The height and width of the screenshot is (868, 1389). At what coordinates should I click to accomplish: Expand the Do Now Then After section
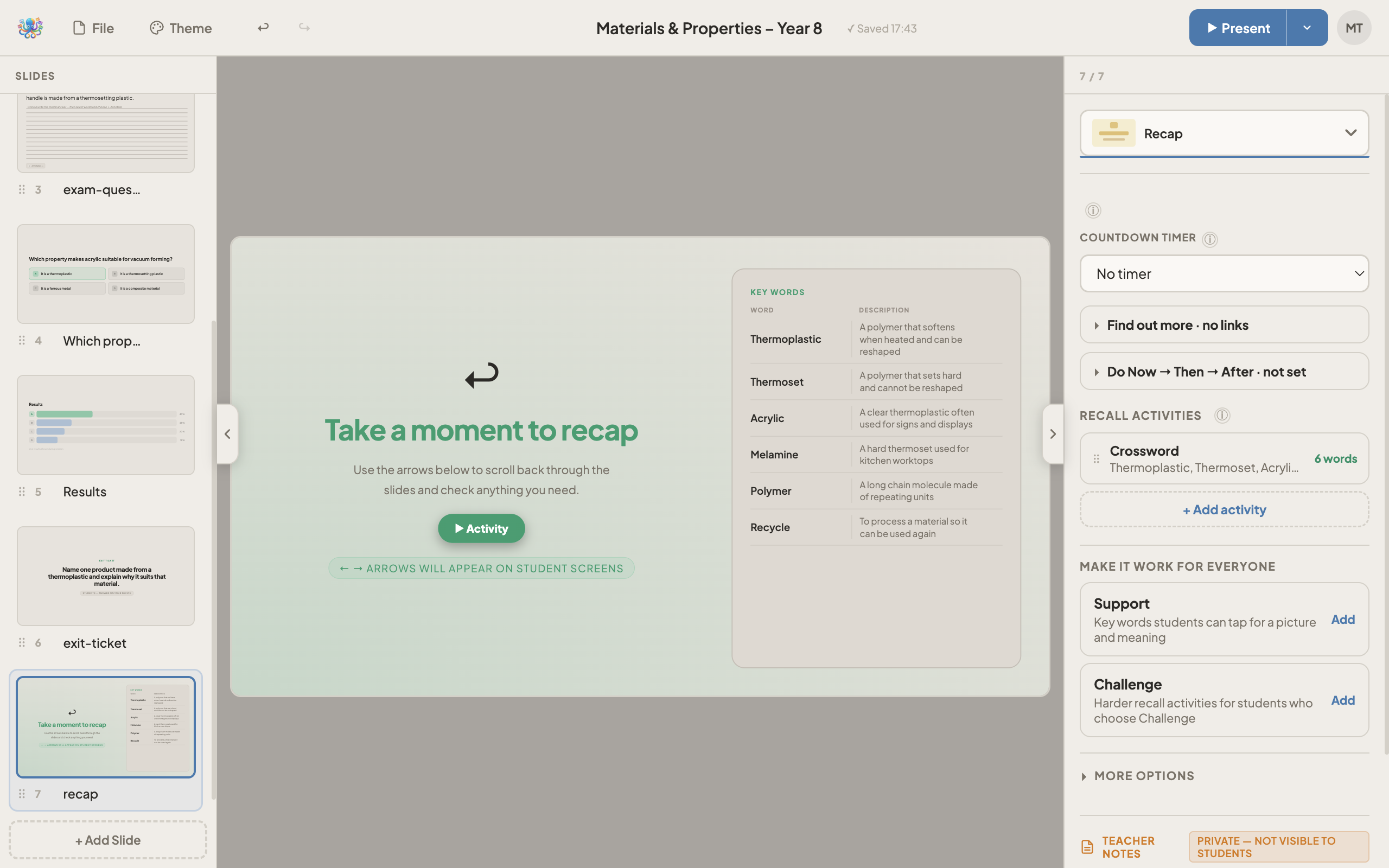click(x=1224, y=372)
